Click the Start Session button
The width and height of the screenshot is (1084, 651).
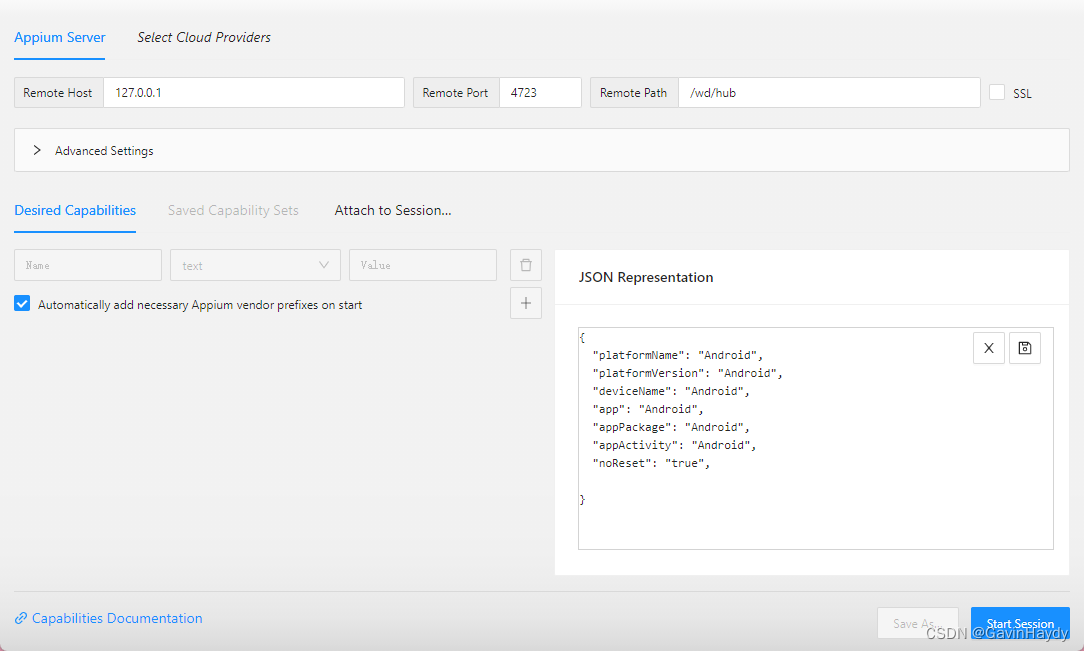1020,623
